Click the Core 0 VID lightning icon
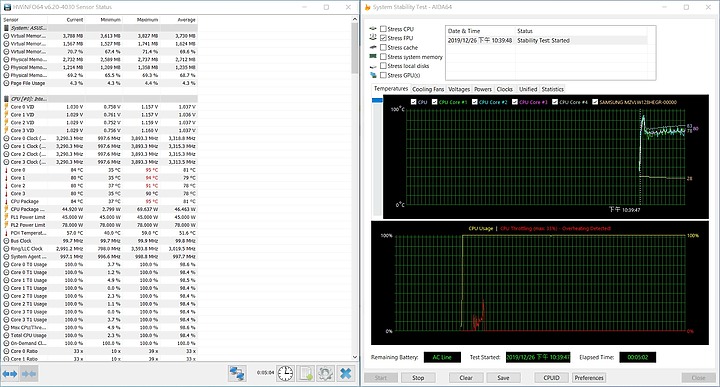The height and width of the screenshot is (387, 720). 6,107
